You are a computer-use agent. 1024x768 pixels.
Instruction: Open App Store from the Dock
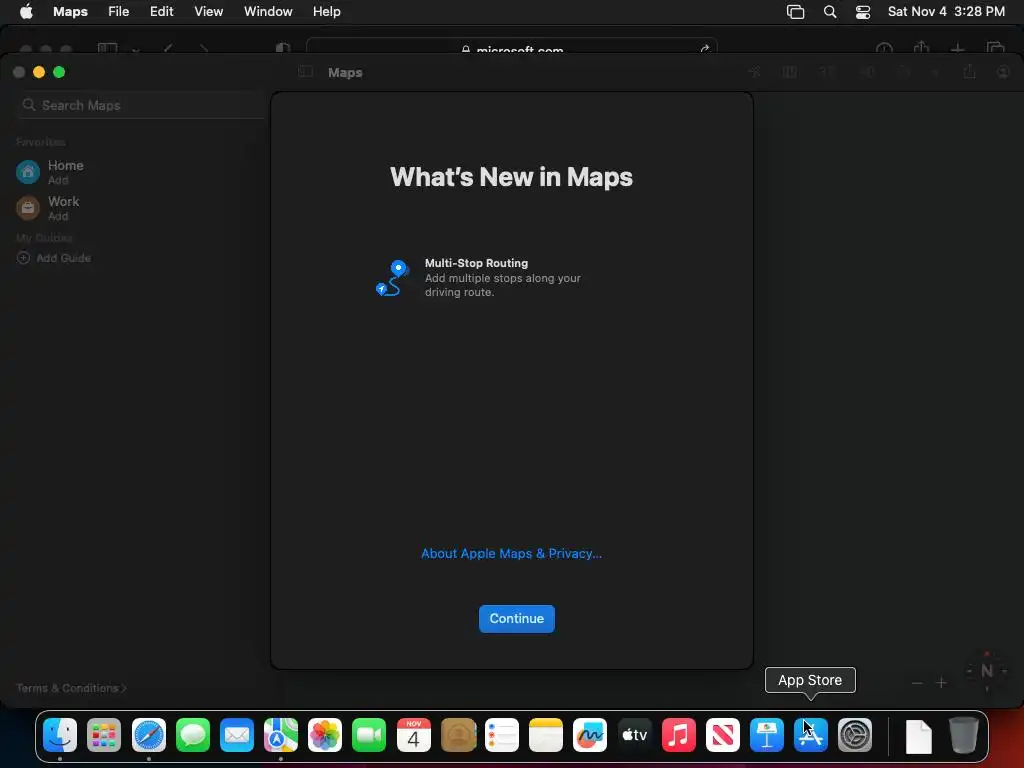[810, 735]
